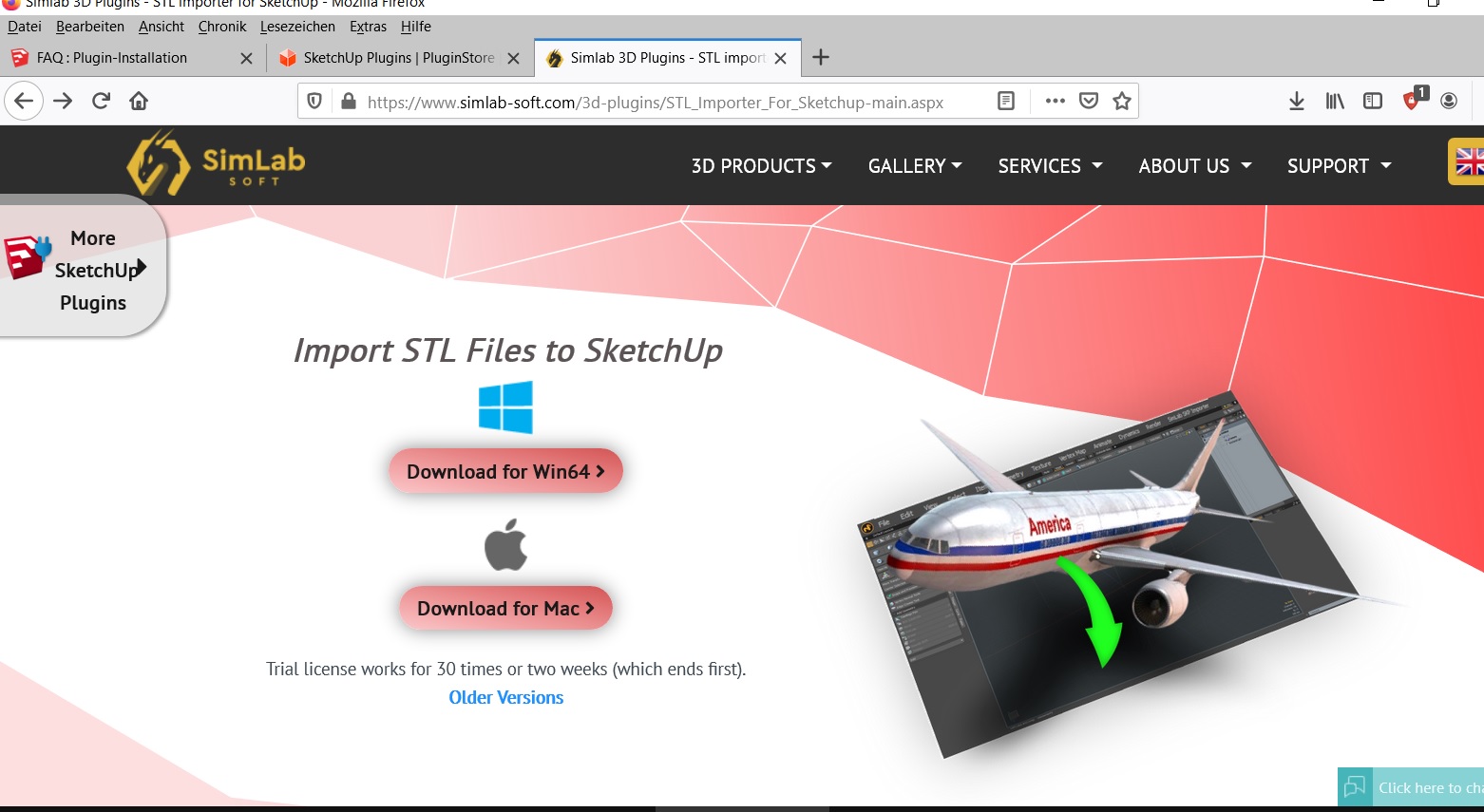Open the live chat widget
The image size is (1484, 812).
(x=1411, y=787)
